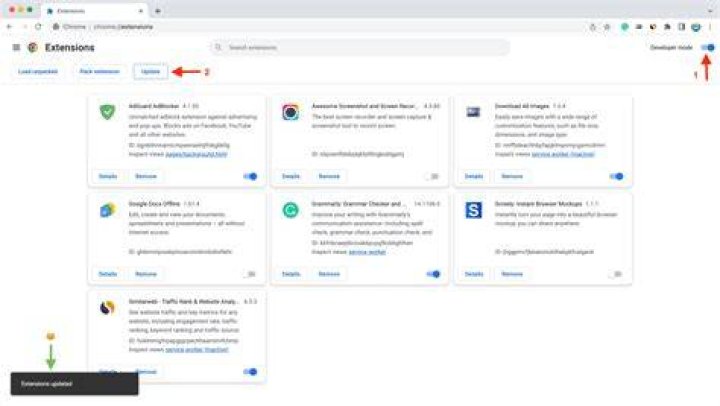720x406 pixels.
Task: Click the 'Developer mode' label
Action: click(x=671, y=47)
